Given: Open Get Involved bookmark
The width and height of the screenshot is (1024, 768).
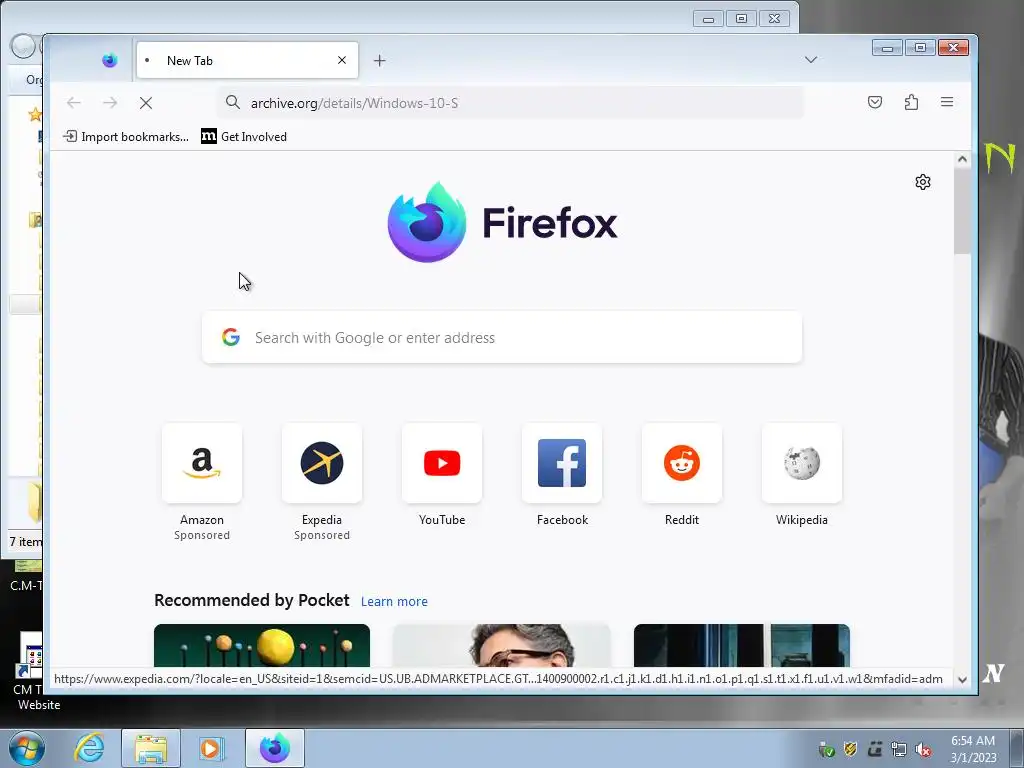Looking at the screenshot, I should pyautogui.click(x=244, y=136).
